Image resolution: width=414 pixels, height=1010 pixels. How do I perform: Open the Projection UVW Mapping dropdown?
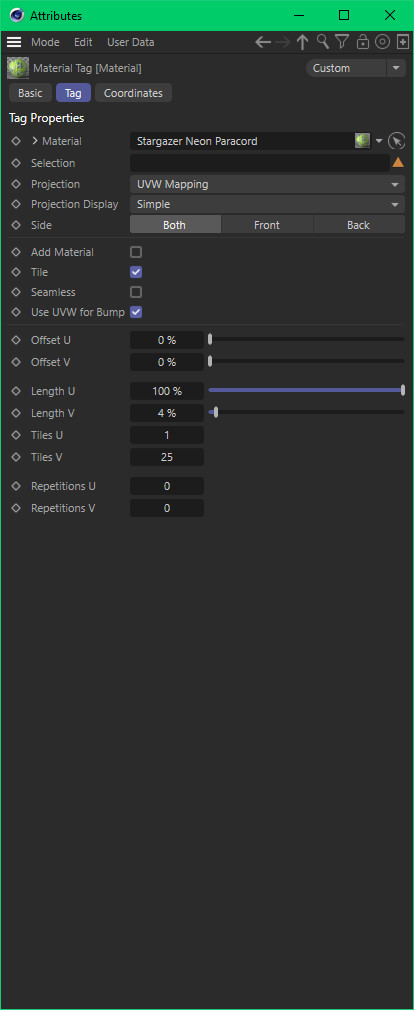267,184
